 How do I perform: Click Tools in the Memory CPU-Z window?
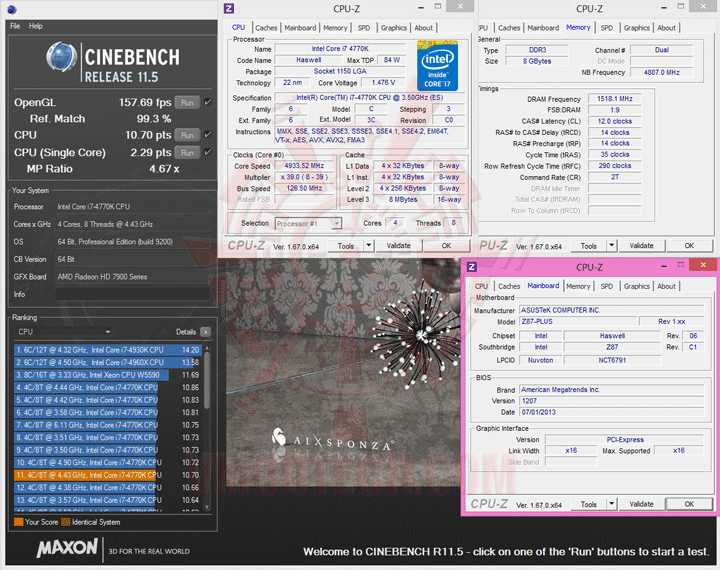(x=589, y=246)
